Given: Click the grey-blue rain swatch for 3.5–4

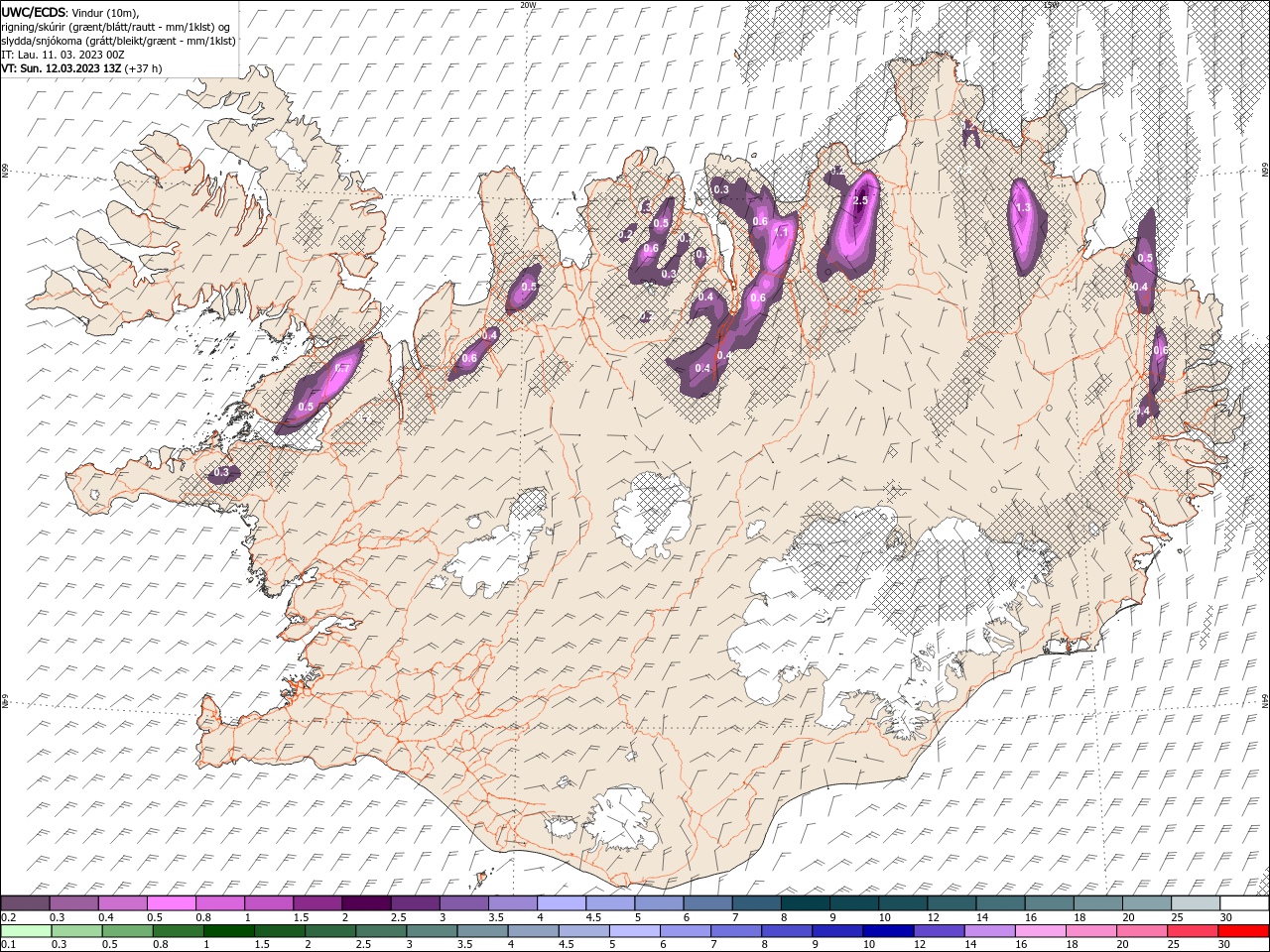Looking at the screenshot, I should pyautogui.click(x=481, y=930).
